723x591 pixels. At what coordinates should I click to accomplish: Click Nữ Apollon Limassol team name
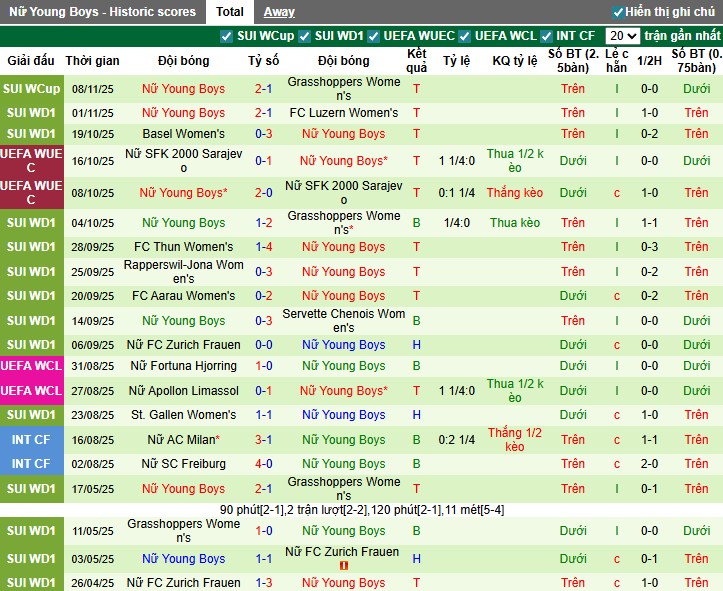click(184, 390)
